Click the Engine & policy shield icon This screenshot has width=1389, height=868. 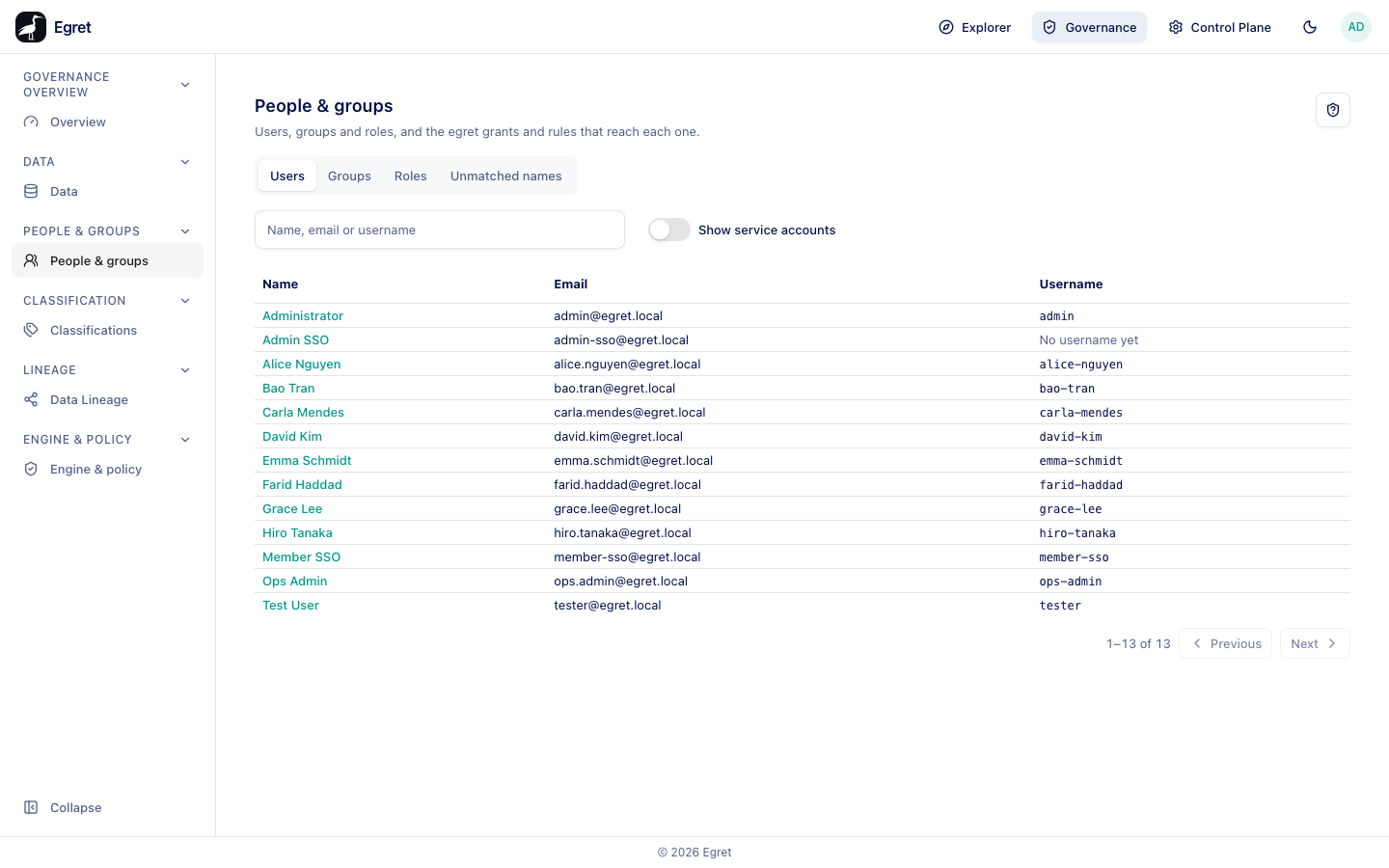tap(31, 470)
